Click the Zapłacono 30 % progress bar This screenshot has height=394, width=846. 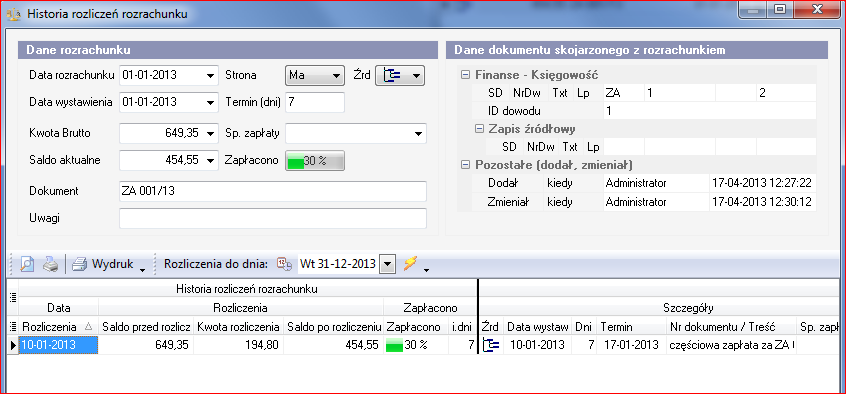315,160
